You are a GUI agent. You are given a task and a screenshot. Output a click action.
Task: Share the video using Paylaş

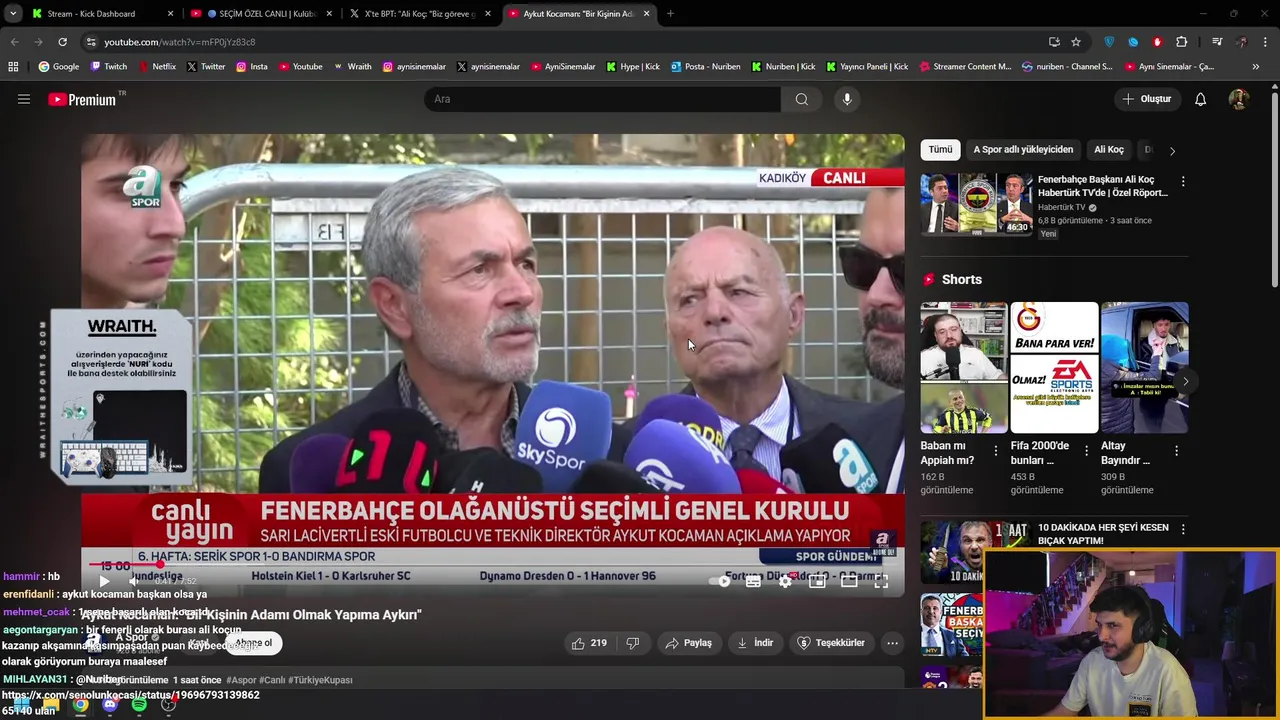pos(689,643)
